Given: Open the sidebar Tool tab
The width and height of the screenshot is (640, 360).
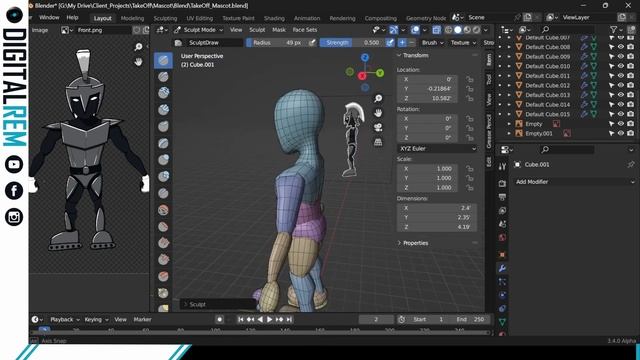Looking at the screenshot, I should coord(489,79).
